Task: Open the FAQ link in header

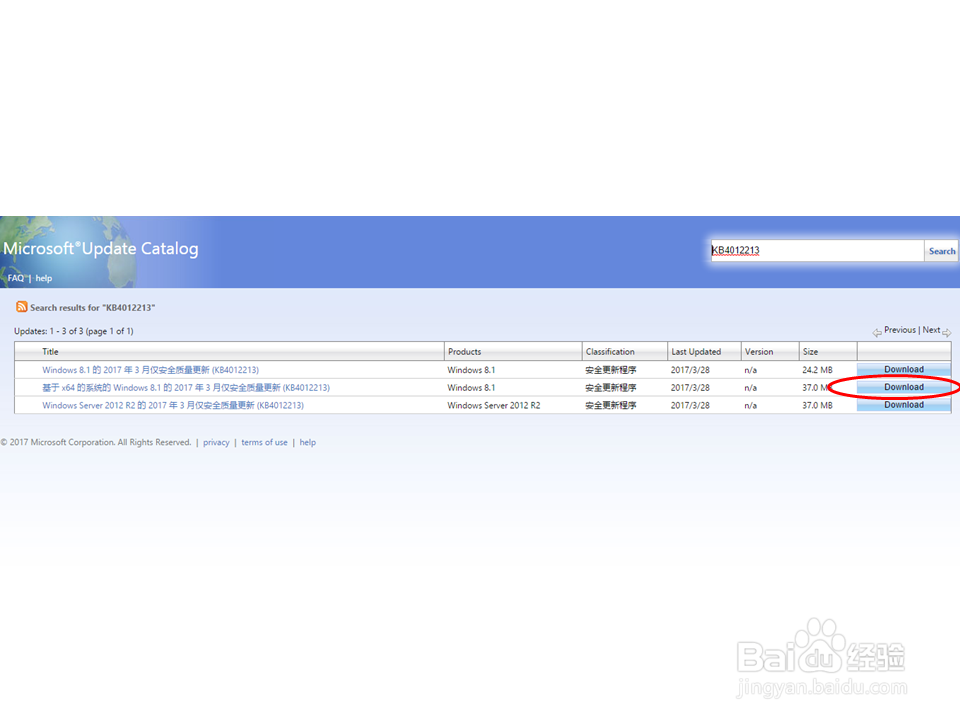Action: coord(16,278)
